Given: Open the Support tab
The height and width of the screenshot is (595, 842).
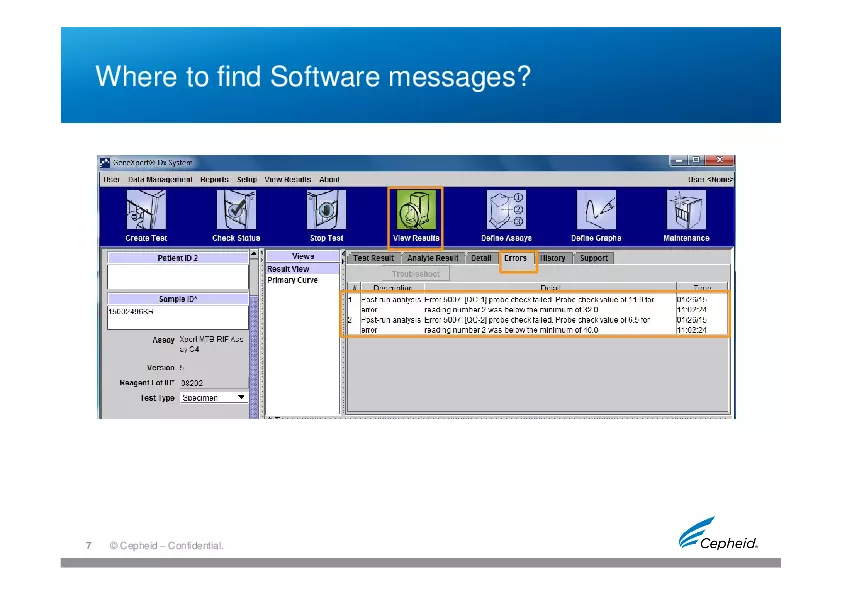Looking at the screenshot, I should (x=594, y=258).
